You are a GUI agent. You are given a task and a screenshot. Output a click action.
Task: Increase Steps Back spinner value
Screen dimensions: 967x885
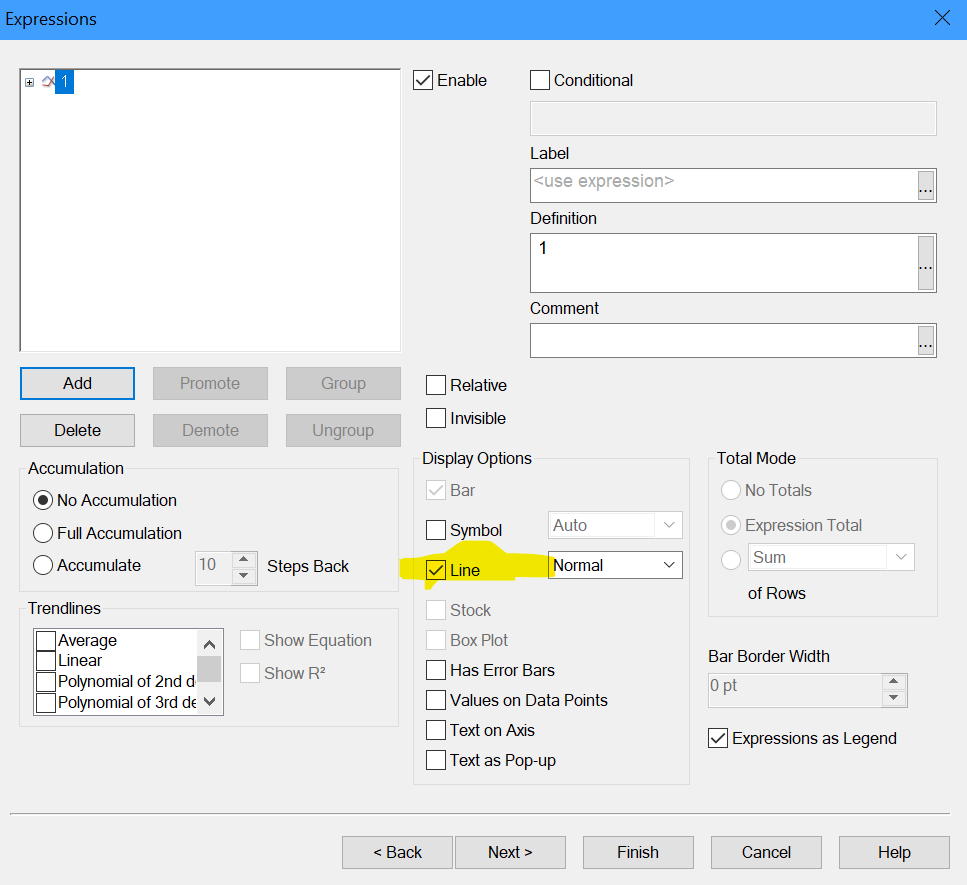coord(244,559)
